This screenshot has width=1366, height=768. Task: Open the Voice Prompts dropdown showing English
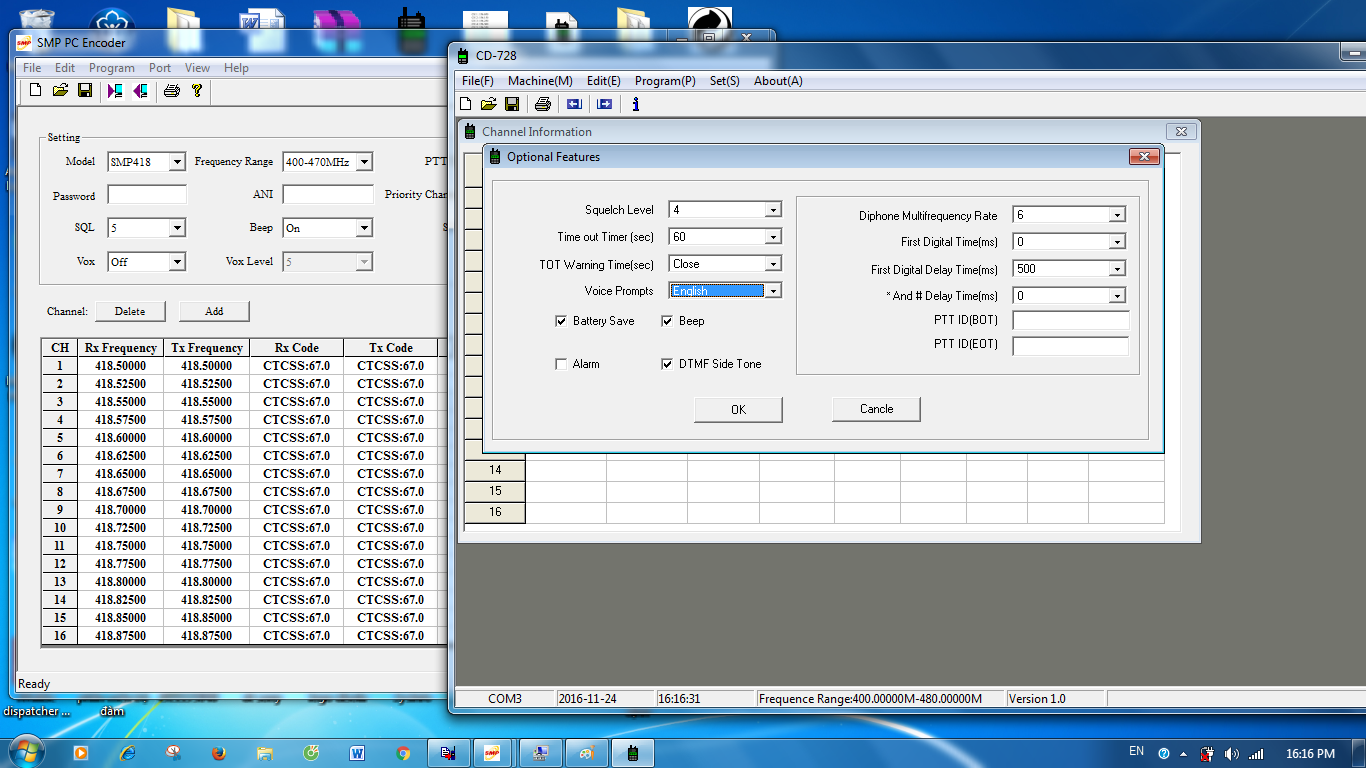click(773, 291)
